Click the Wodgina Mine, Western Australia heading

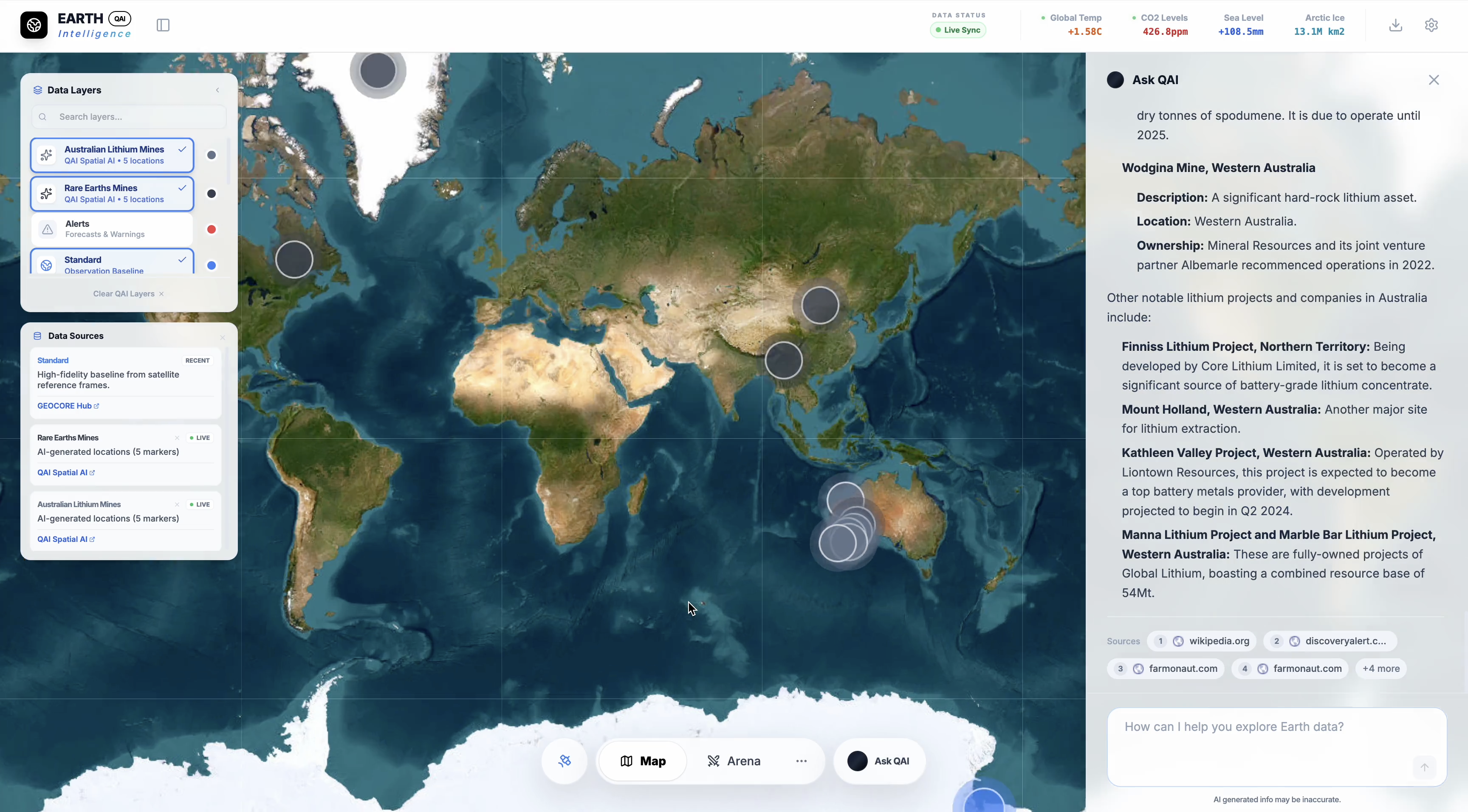click(1218, 167)
